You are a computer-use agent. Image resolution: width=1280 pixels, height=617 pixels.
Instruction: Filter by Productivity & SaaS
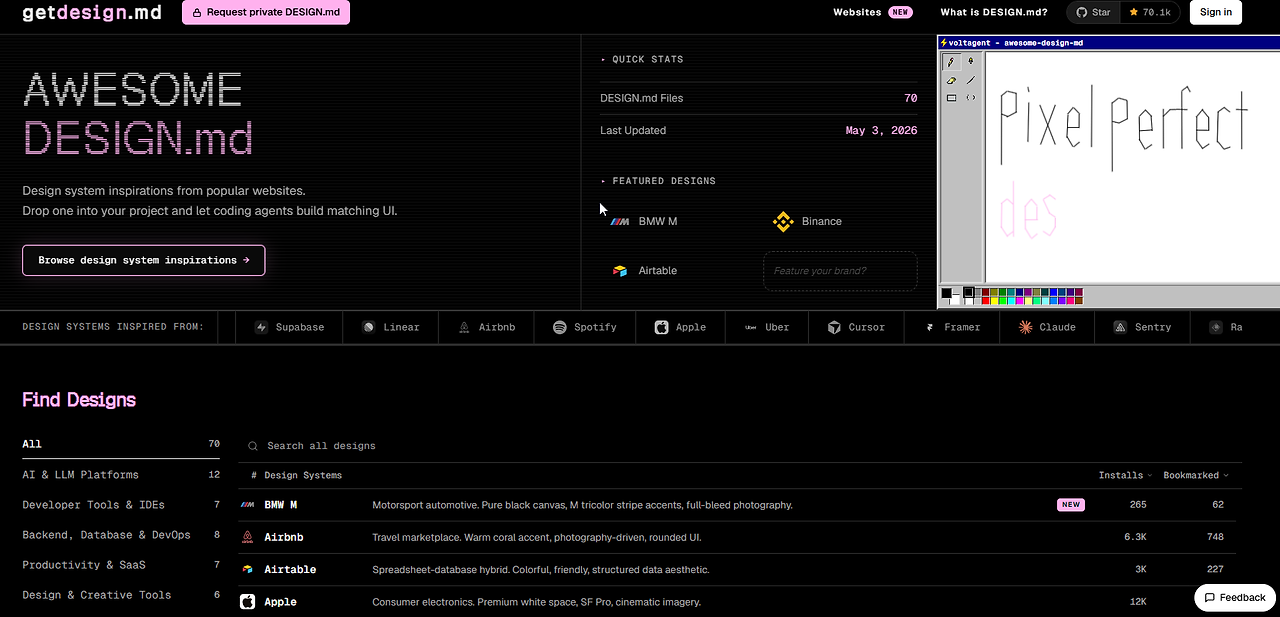121,565
